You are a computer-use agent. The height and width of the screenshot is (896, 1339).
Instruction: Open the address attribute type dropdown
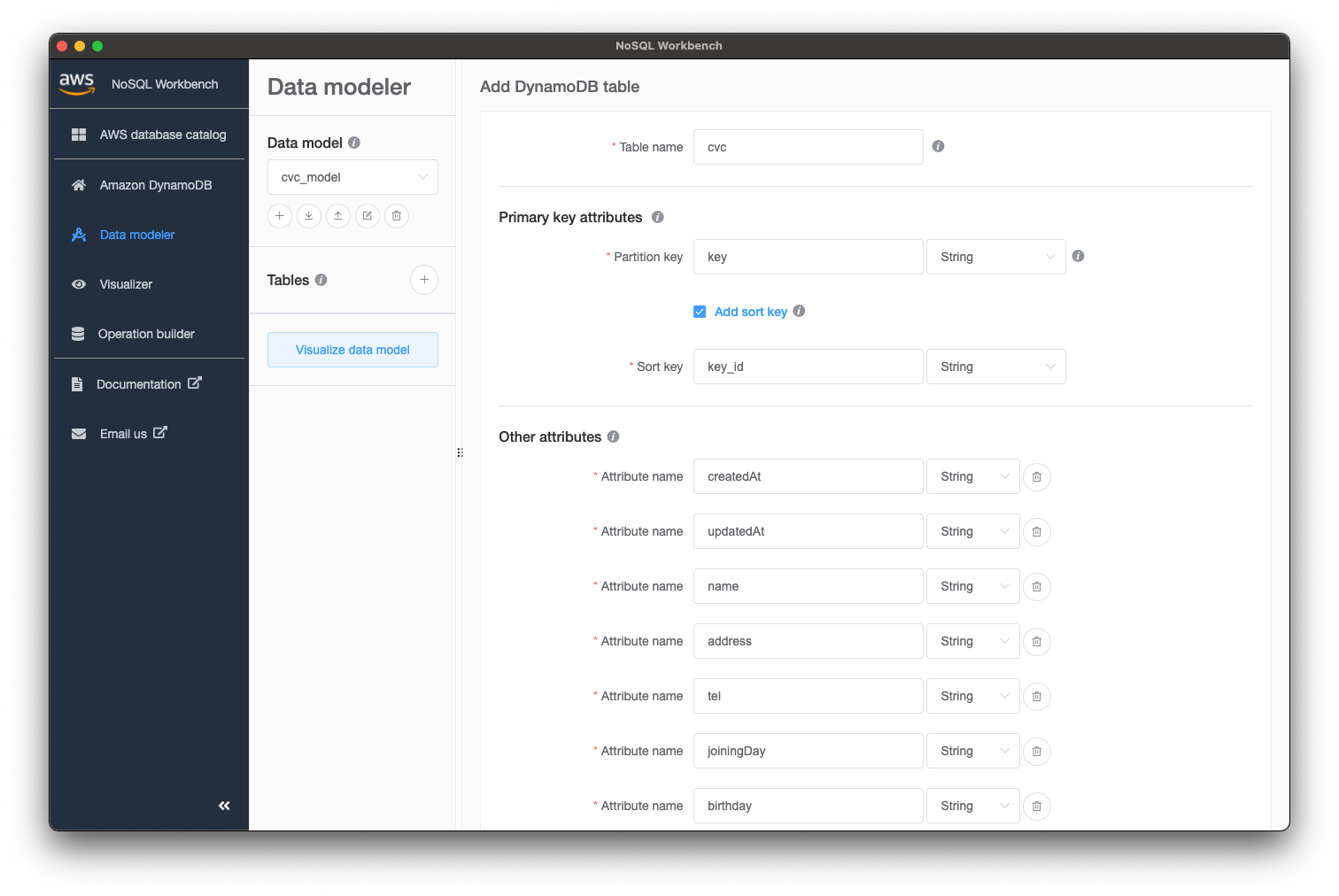[x=973, y=641]
